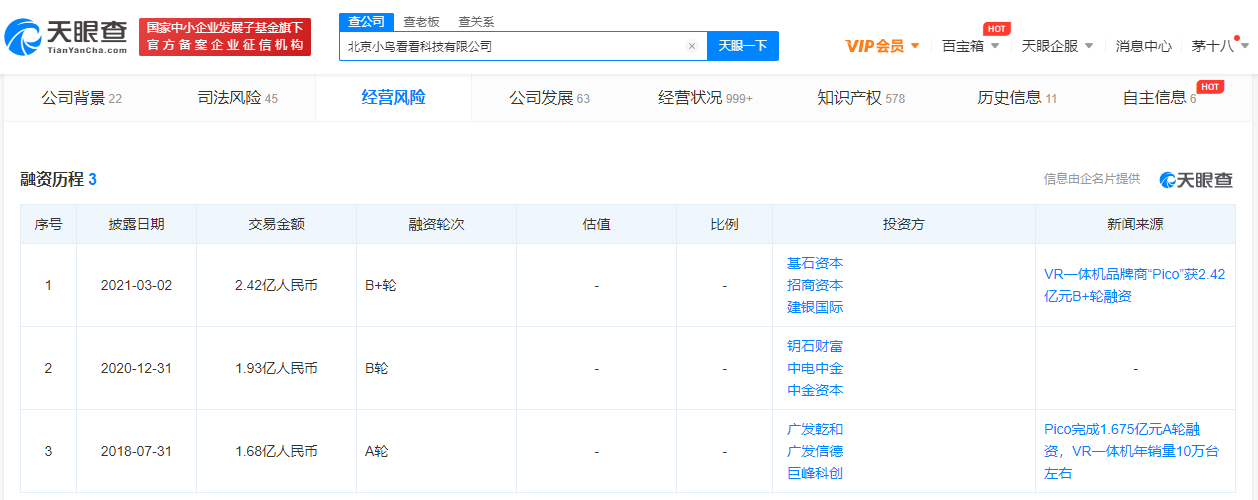The image size is (1258, 500).
Task: Select the 查公司 search tab
Action: pos(365,21)
